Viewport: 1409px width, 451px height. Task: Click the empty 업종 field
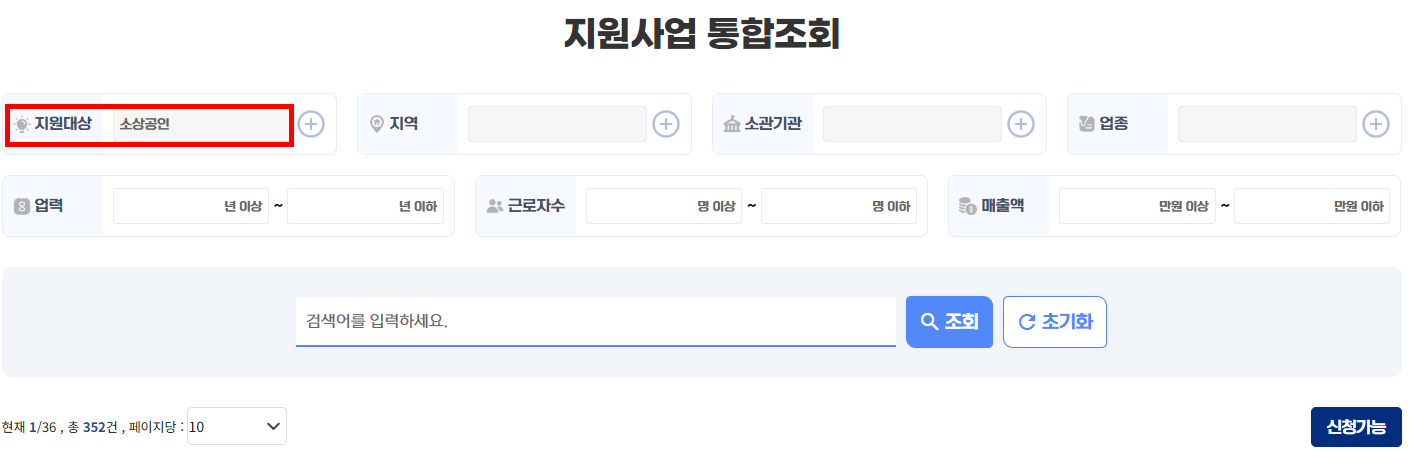point(1268,124)
